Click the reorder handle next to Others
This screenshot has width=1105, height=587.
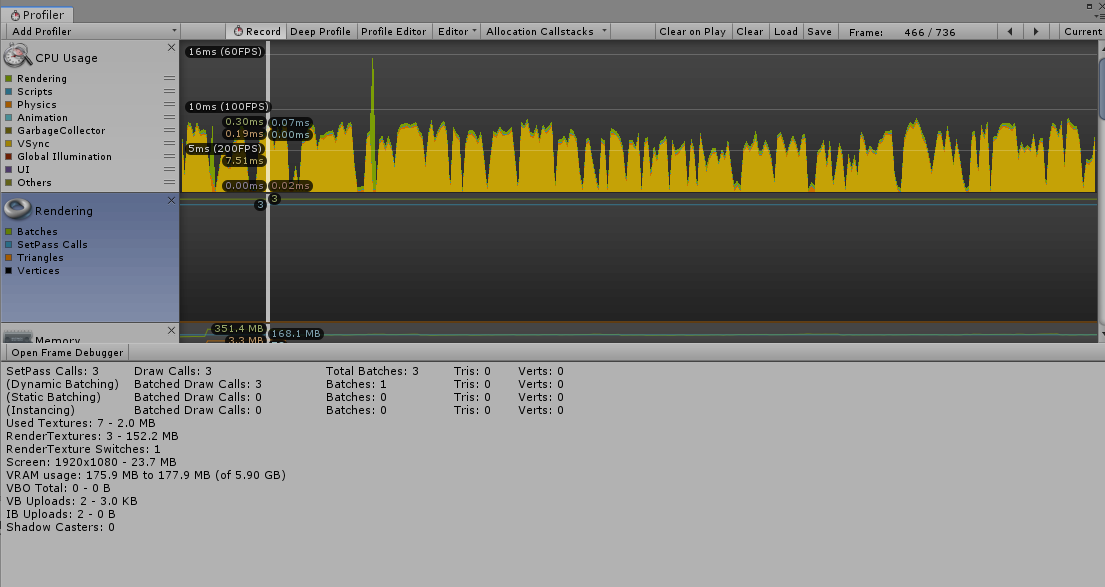[169, 183]
